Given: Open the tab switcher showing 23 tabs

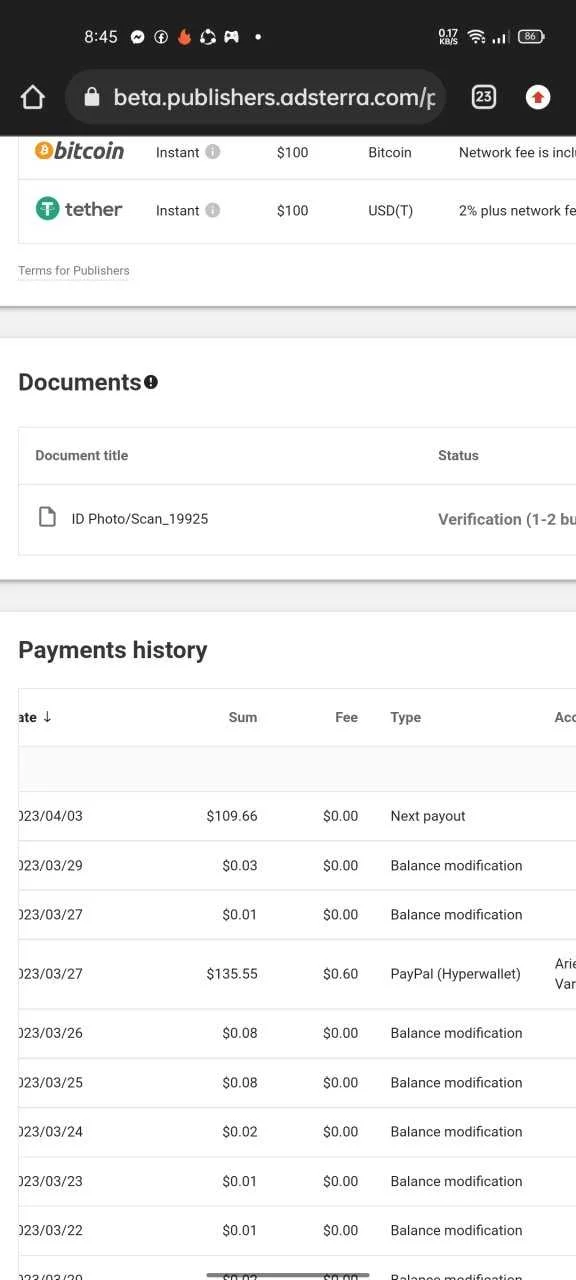Looking at the screenshot, I should (484, 97).
